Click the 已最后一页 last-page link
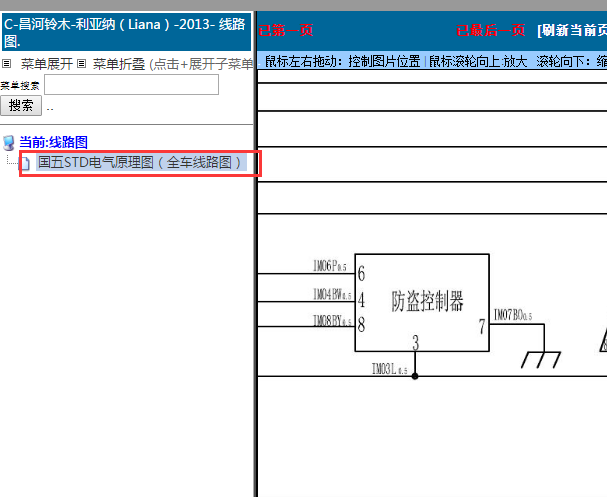The height and width of the screenshot is (497, 607). [x=490, y=30]
